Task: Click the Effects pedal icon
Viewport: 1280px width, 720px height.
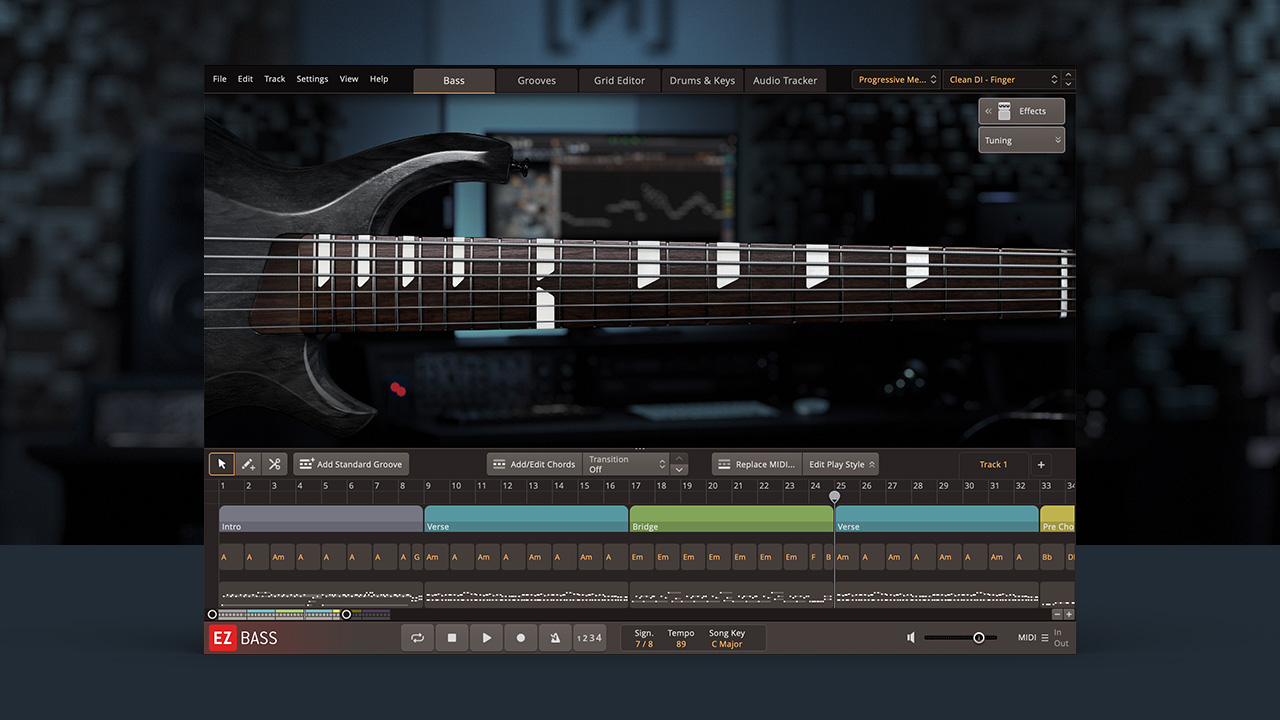Action: (1004, 111)
